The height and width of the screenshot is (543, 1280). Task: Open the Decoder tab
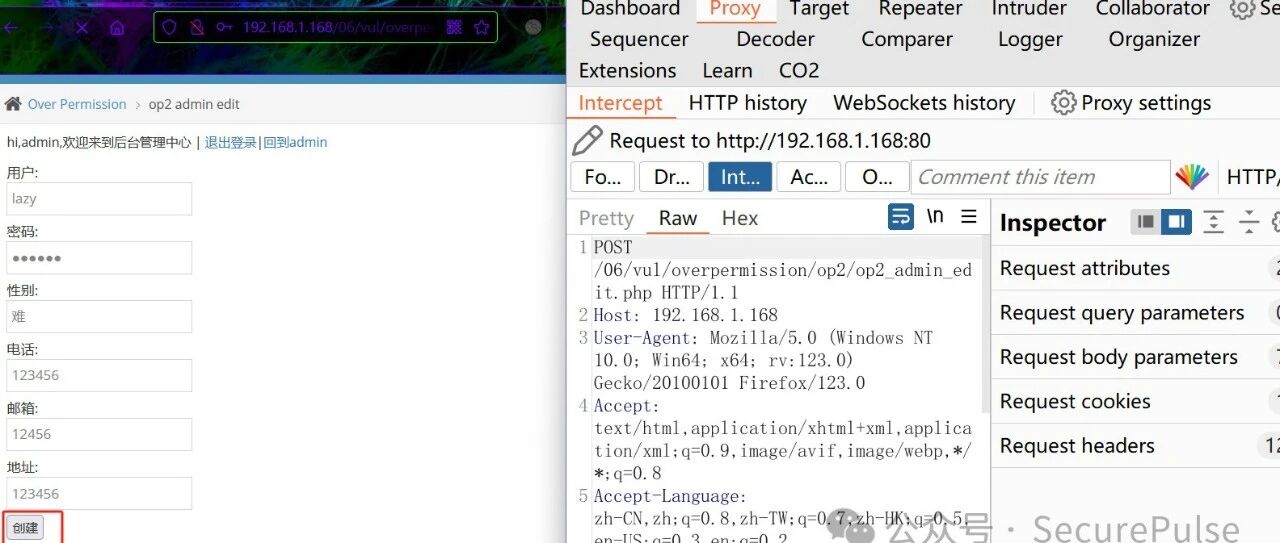775,40
